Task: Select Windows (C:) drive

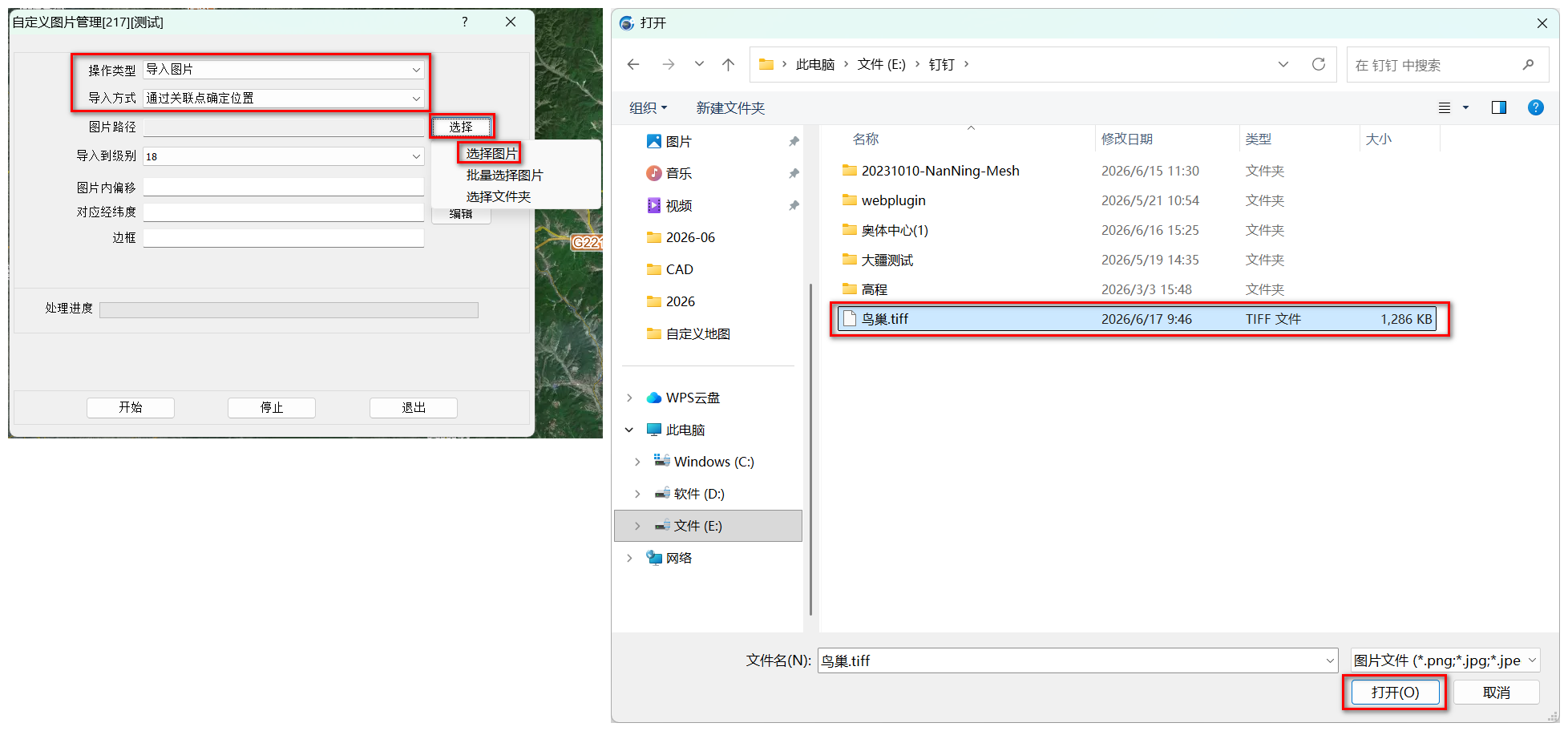Action: tap(713, 462)
